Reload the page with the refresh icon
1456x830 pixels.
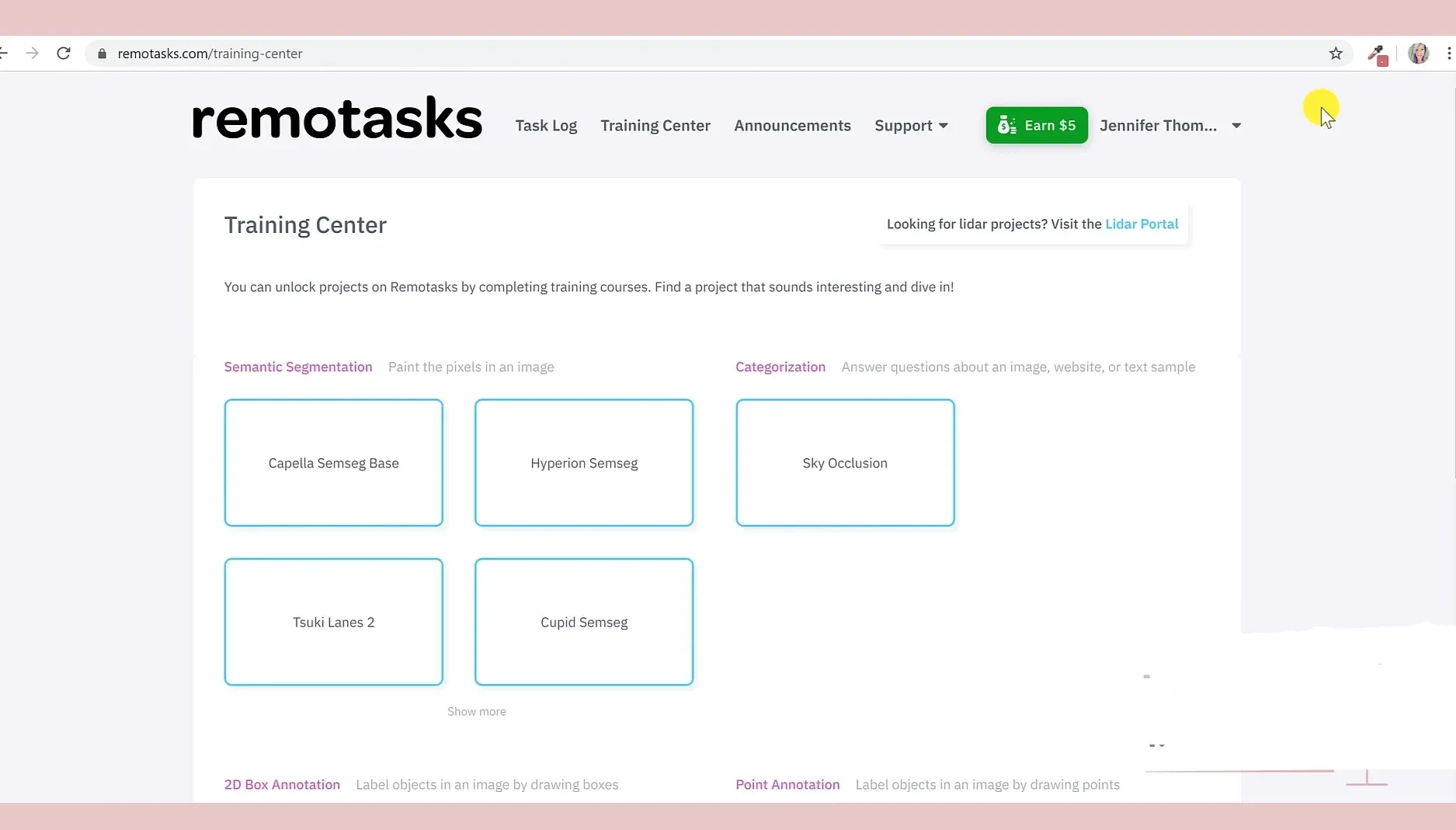pyautogui.click(x=64, y=54)
